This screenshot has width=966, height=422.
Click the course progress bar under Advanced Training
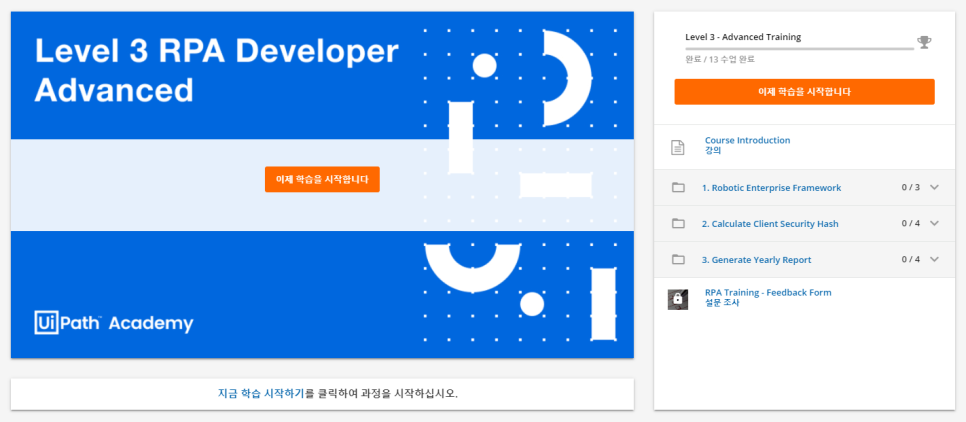[800, 48]
